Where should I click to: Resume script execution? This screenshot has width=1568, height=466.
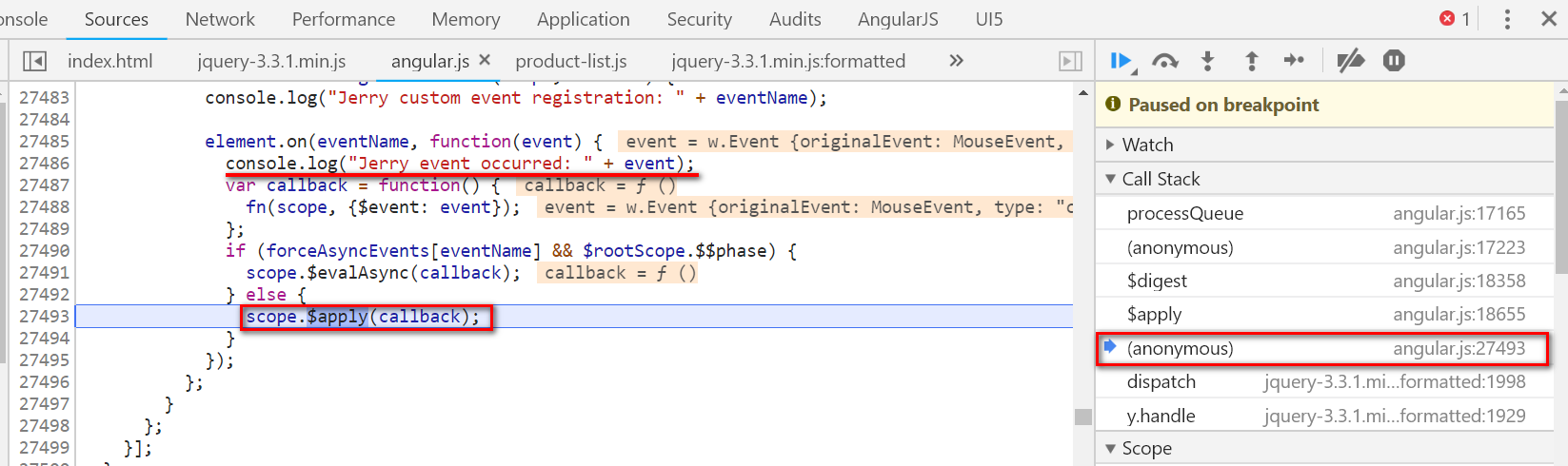tap(1121, 62)
